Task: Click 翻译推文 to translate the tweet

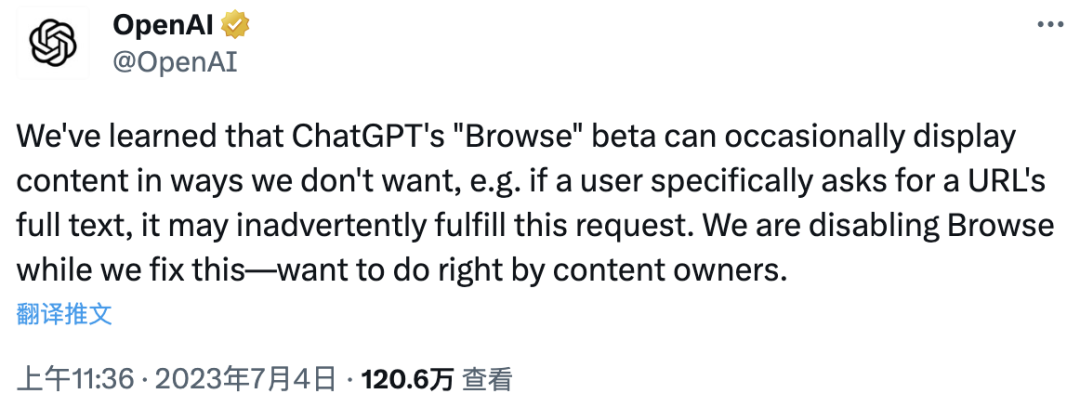Action: [x=64, y=315]
